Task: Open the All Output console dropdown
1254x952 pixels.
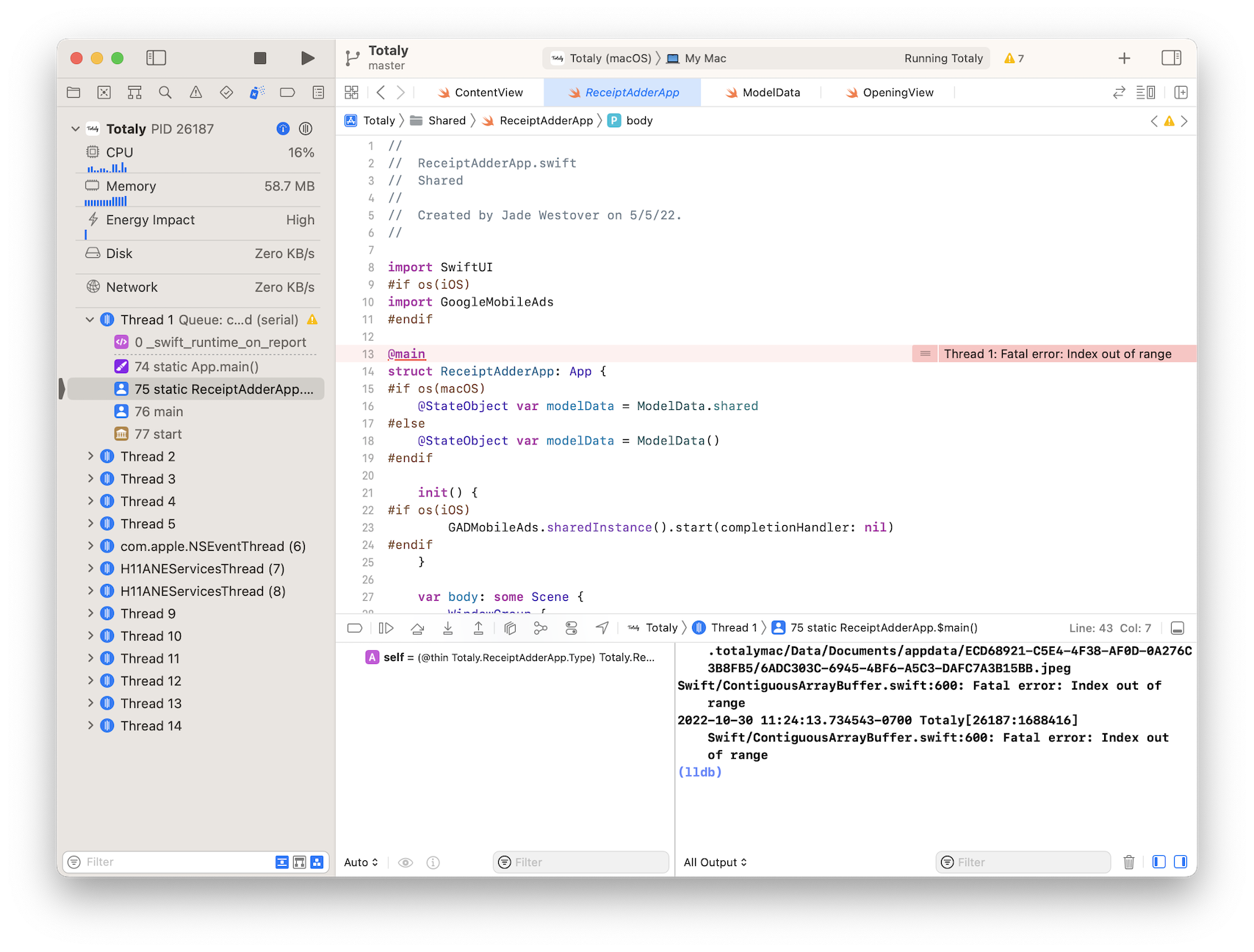Action: 715,862
